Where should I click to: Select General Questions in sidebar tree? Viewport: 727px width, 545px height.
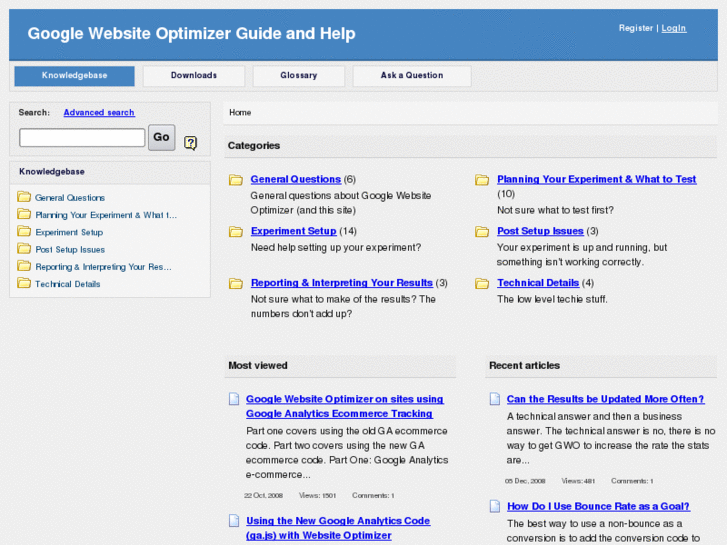click(x=70, y=198)
